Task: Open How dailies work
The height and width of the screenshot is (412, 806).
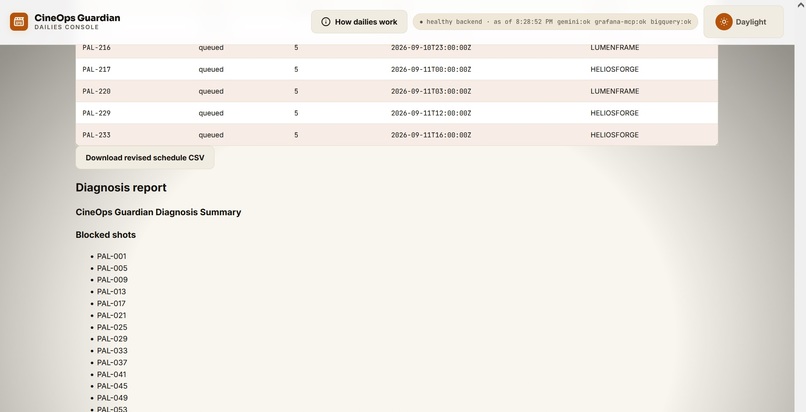Action: [359, 22]
